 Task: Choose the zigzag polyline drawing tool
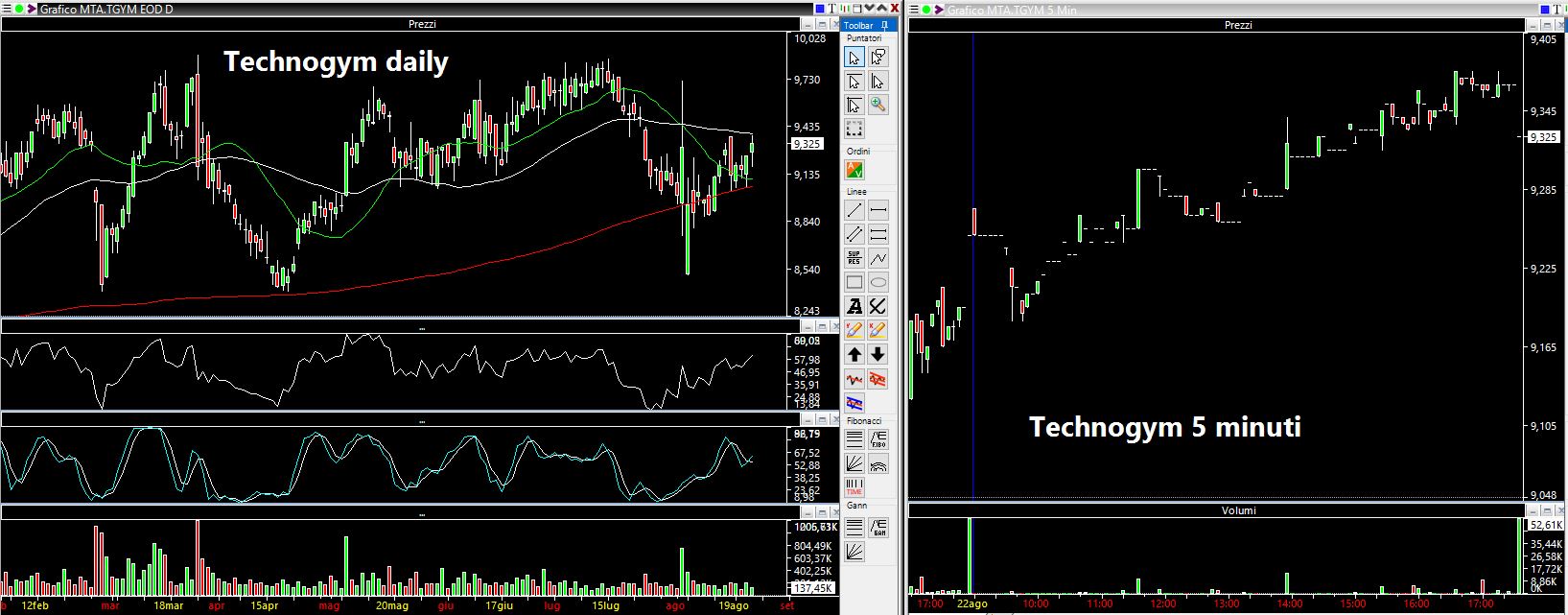[x=878, y=258]
